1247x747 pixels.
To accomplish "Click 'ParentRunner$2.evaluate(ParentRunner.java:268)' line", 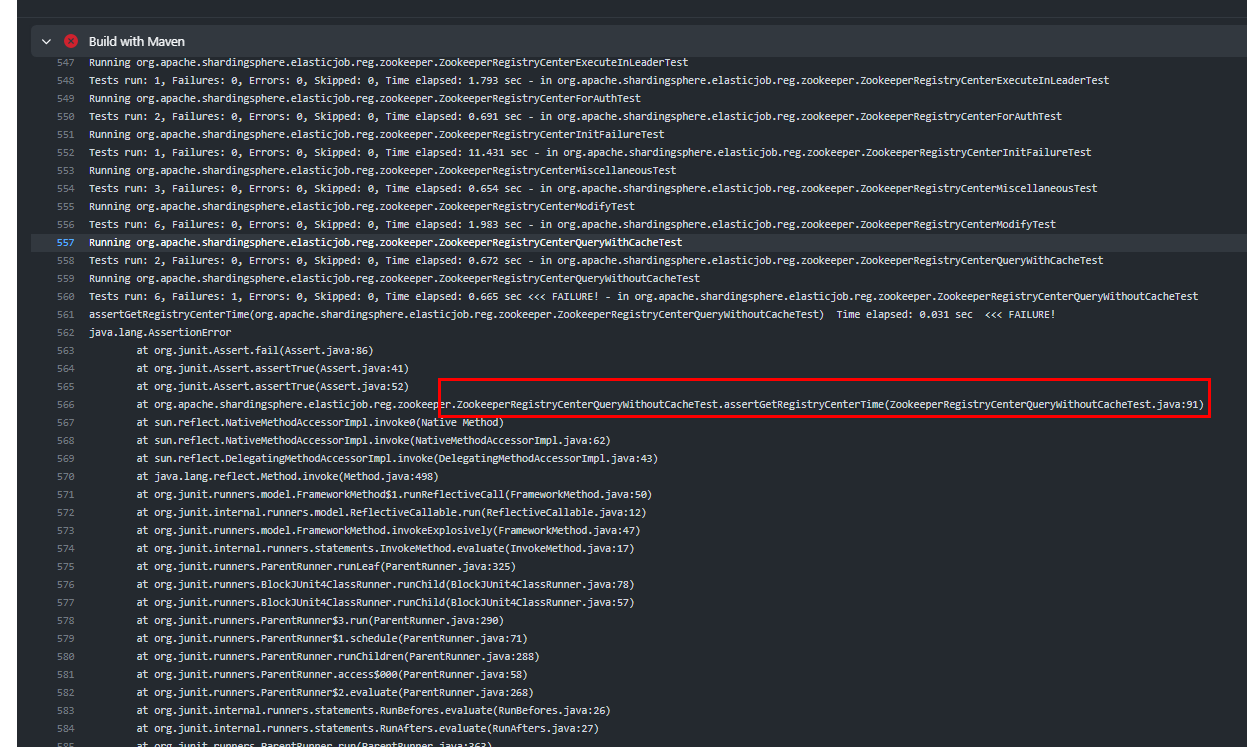I will coord(335,692).
